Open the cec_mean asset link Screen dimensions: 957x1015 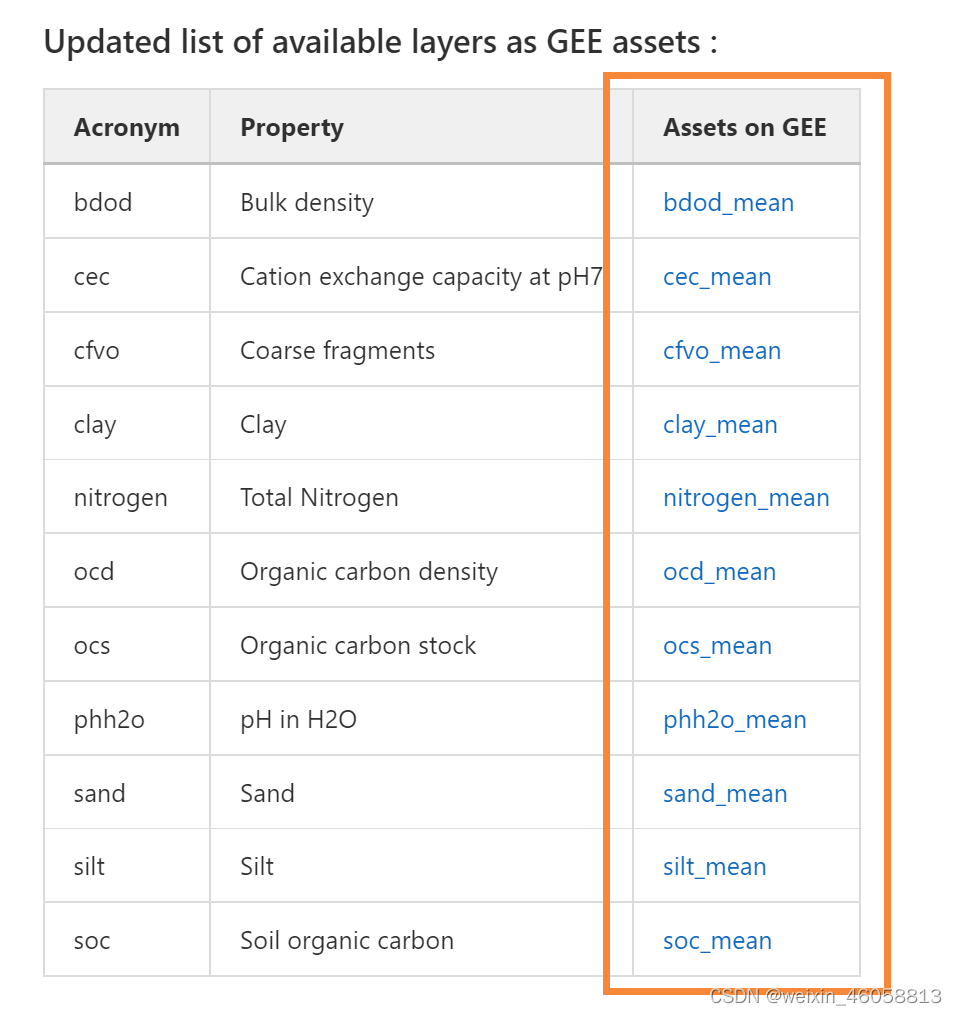coord(717,277)
